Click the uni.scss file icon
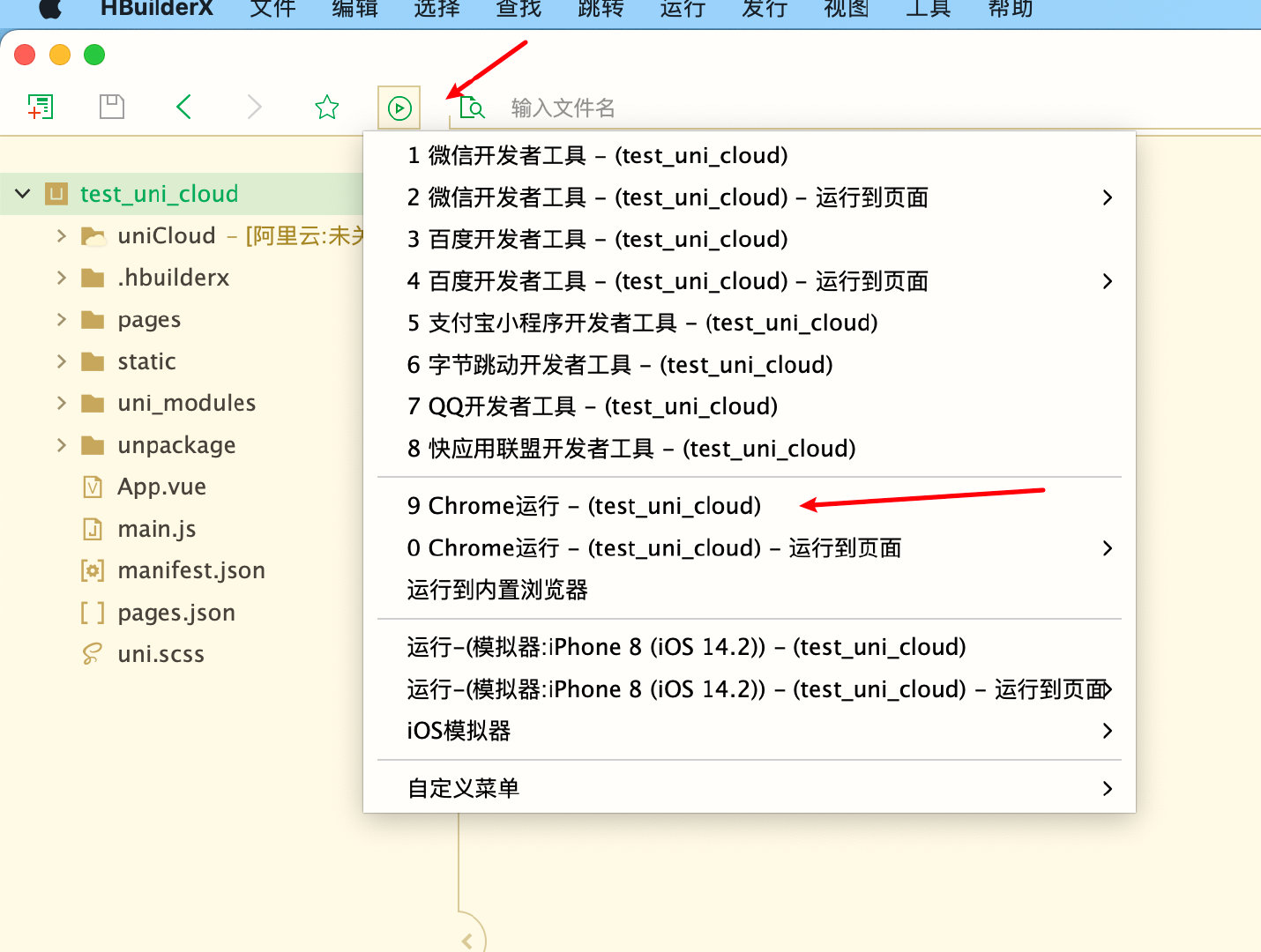The width and height of the screenshot is (1261, 952). (x=92, y=654)
